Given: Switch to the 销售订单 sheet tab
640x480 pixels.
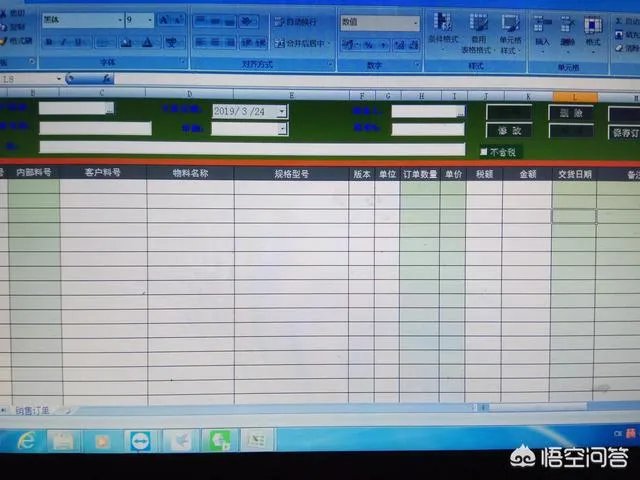Looking at the screenshot, I should coord(32,410).
